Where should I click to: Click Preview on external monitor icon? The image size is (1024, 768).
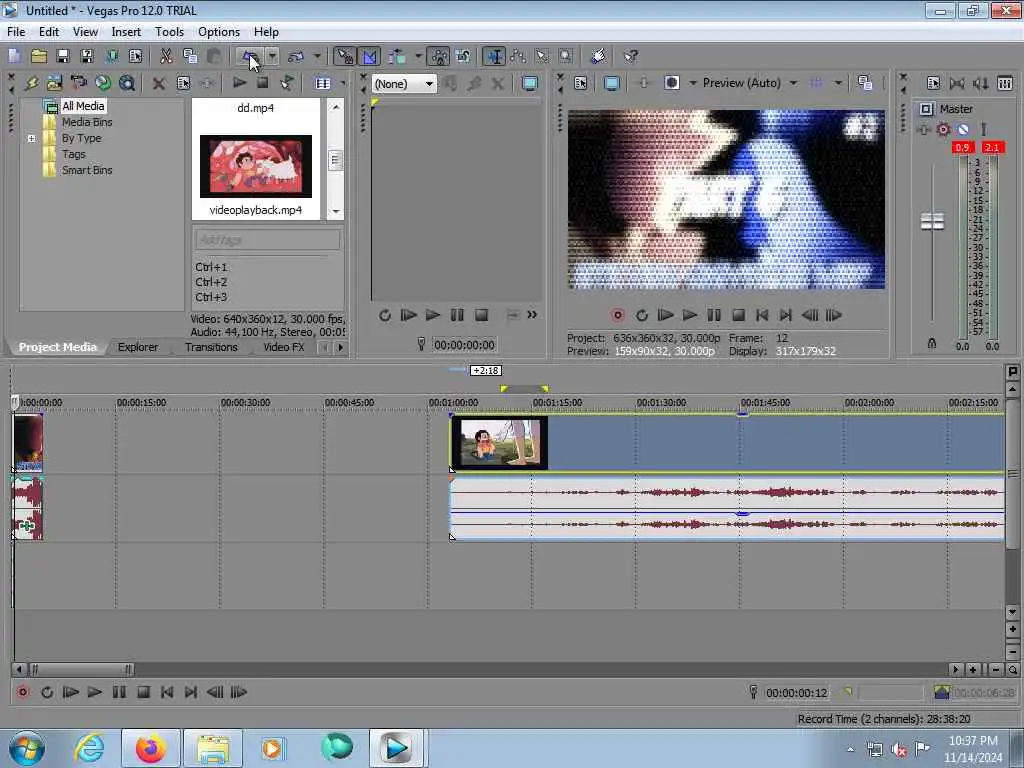click(x=611, y=83)
